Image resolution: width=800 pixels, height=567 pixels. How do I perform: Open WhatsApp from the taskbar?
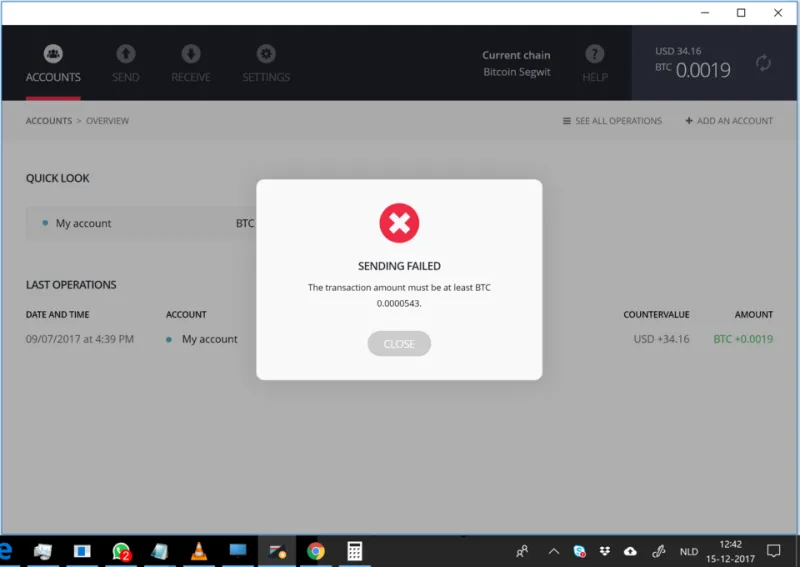tap(121, 551)
